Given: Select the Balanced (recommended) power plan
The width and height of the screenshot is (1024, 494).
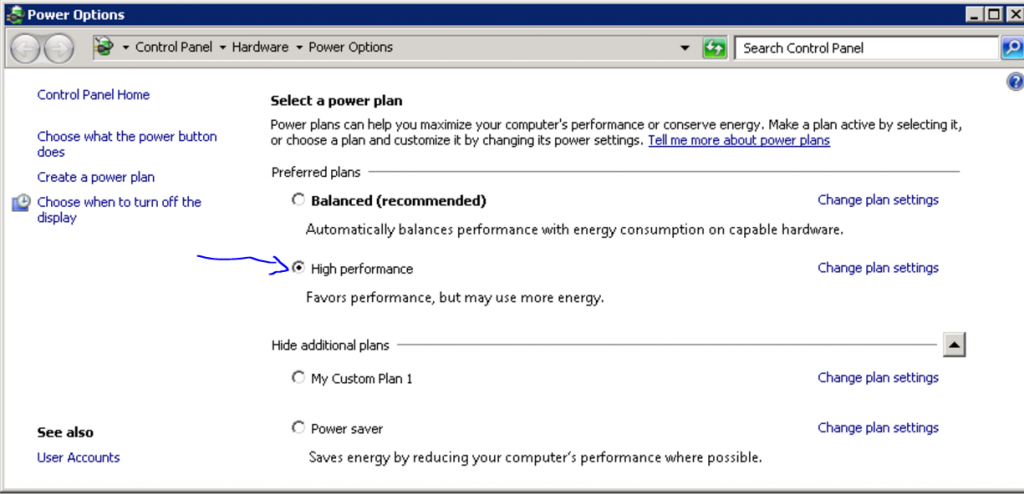Looking at the screenshot, I should coord(298,200).
